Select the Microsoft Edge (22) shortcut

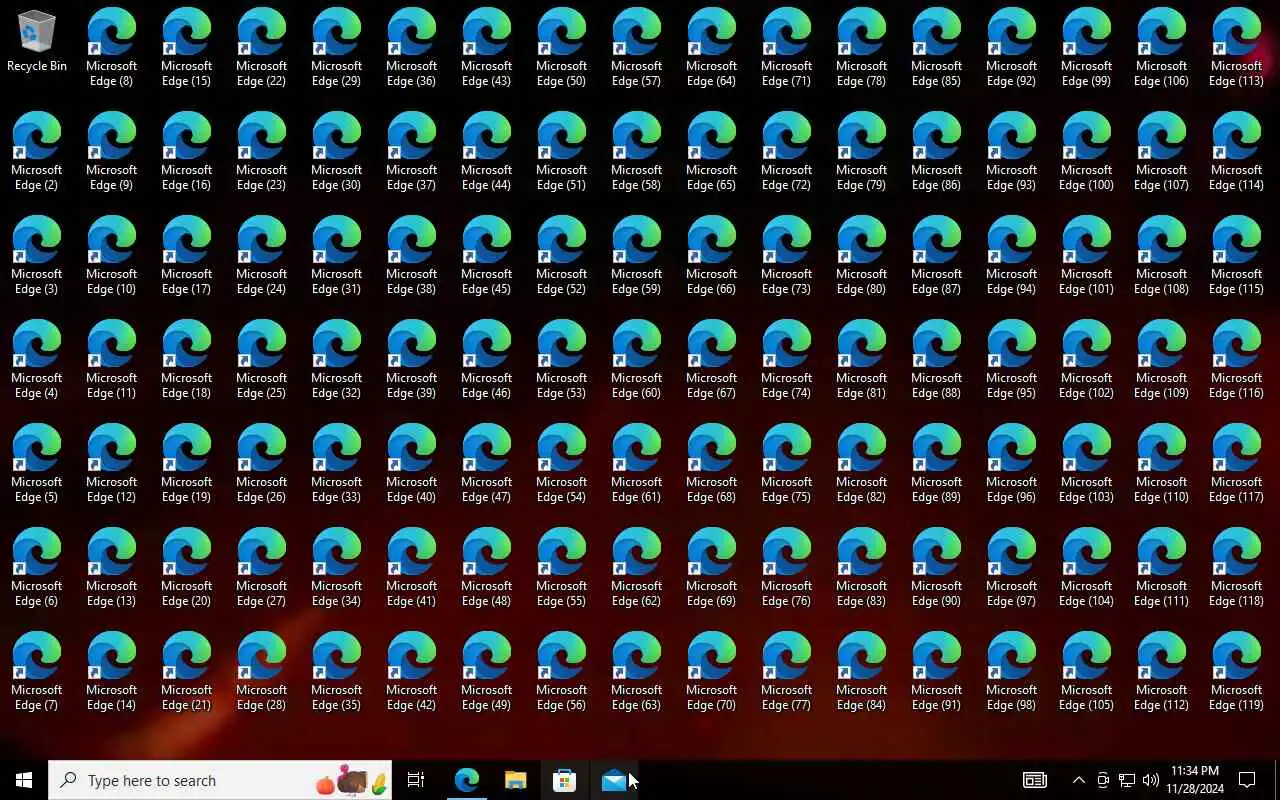pos(262,48)
